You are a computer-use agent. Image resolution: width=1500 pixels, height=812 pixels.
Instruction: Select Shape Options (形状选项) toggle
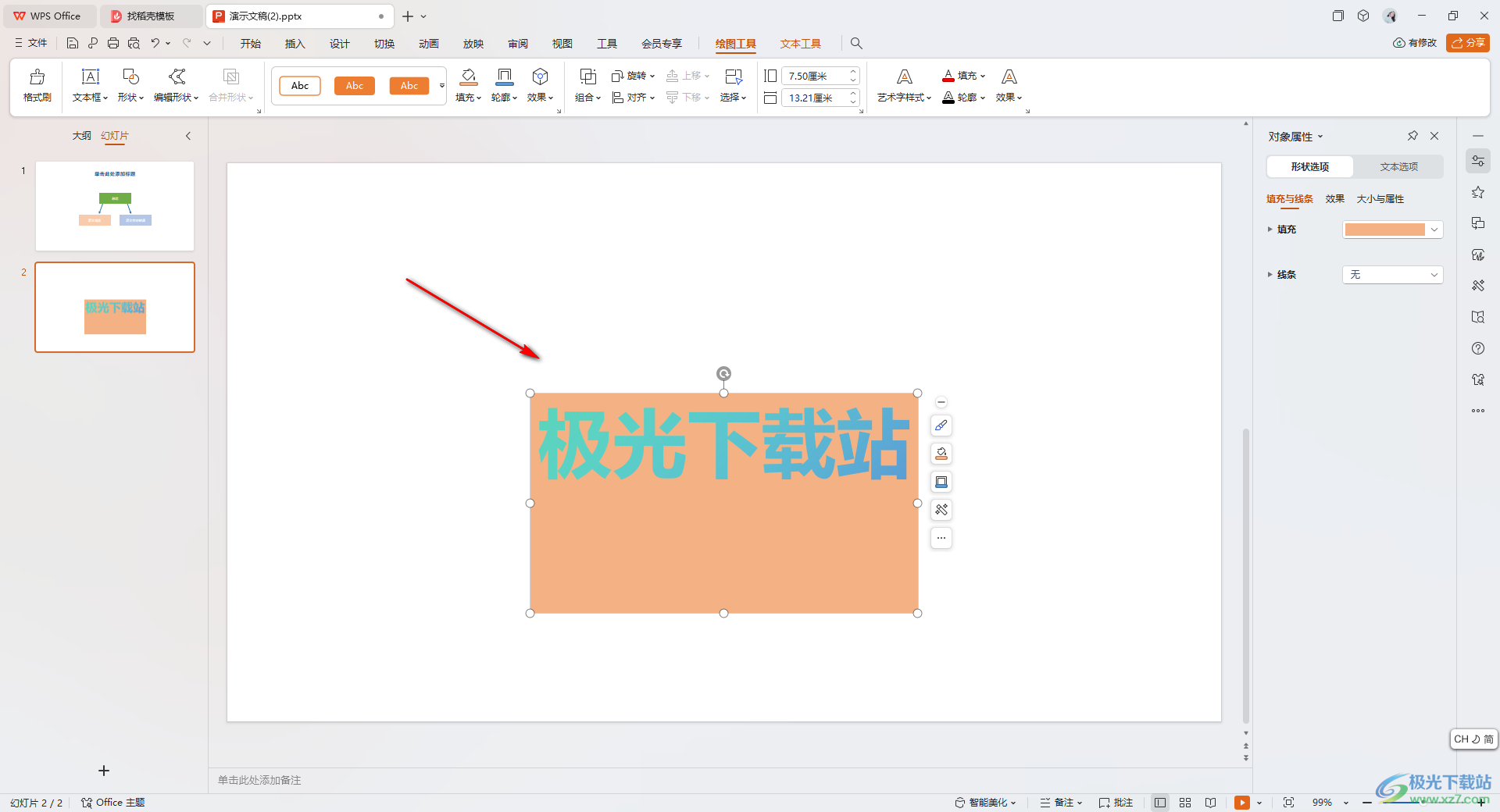click(x=1310, y=166)
